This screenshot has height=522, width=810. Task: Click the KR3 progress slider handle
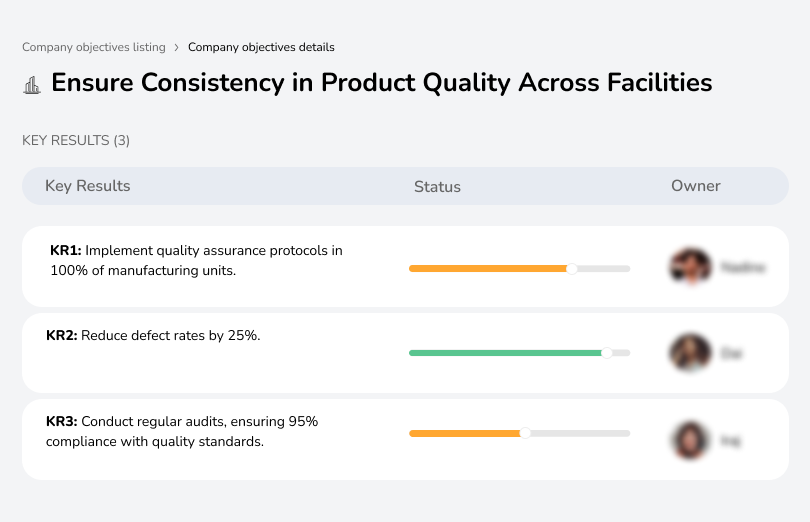(525, 433)
